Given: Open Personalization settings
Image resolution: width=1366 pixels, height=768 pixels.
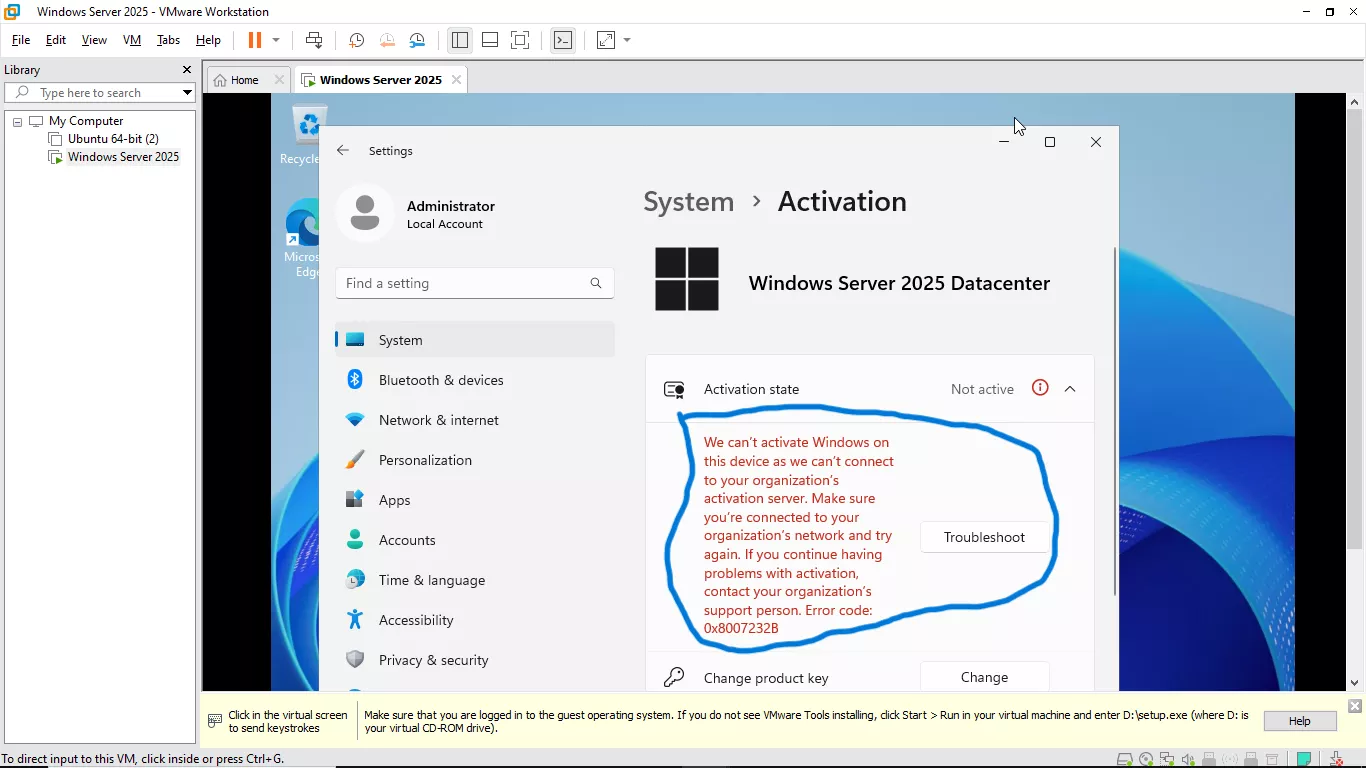Looking at the screenshot, I should [x=475, y=460].
